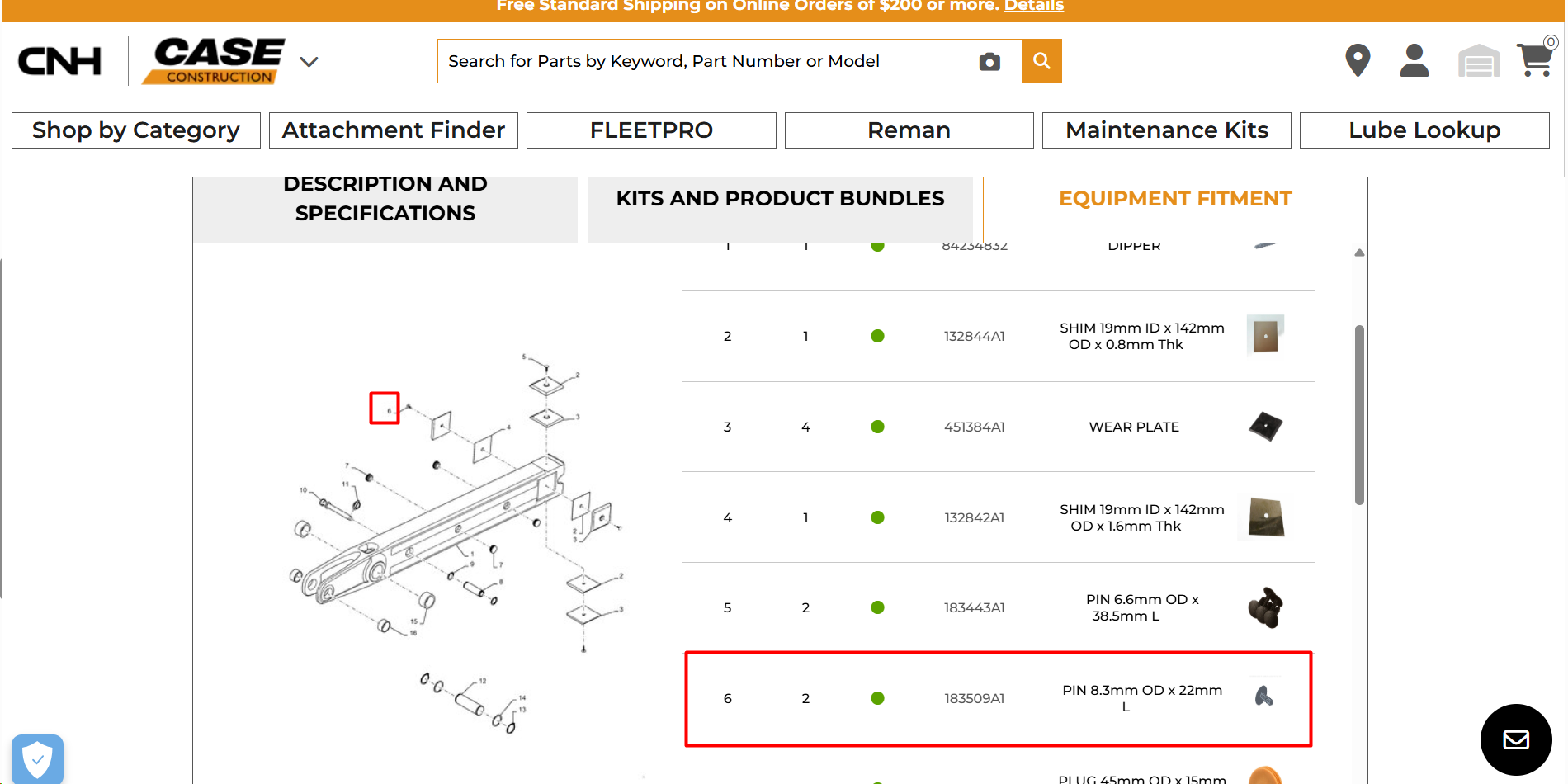Click the orange search magnifier button

[x=1041, y=61]
